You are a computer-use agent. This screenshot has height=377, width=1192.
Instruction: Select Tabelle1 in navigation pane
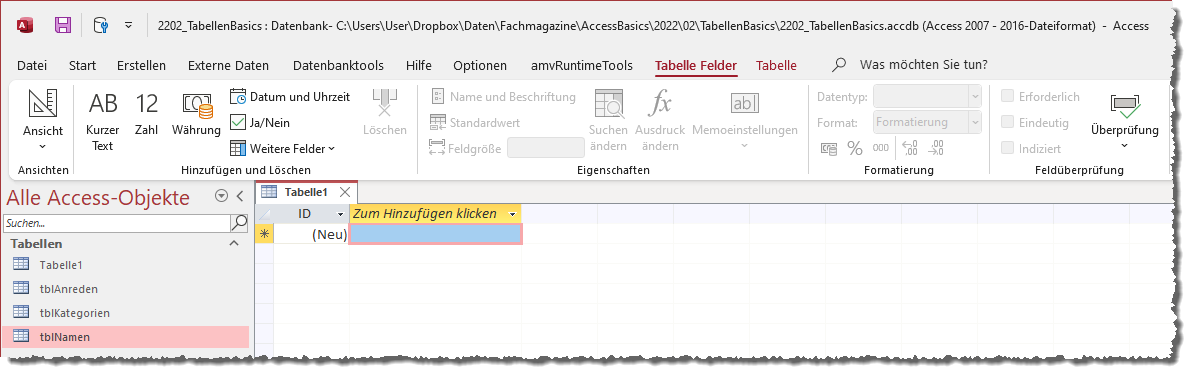[x=126, y=265]
